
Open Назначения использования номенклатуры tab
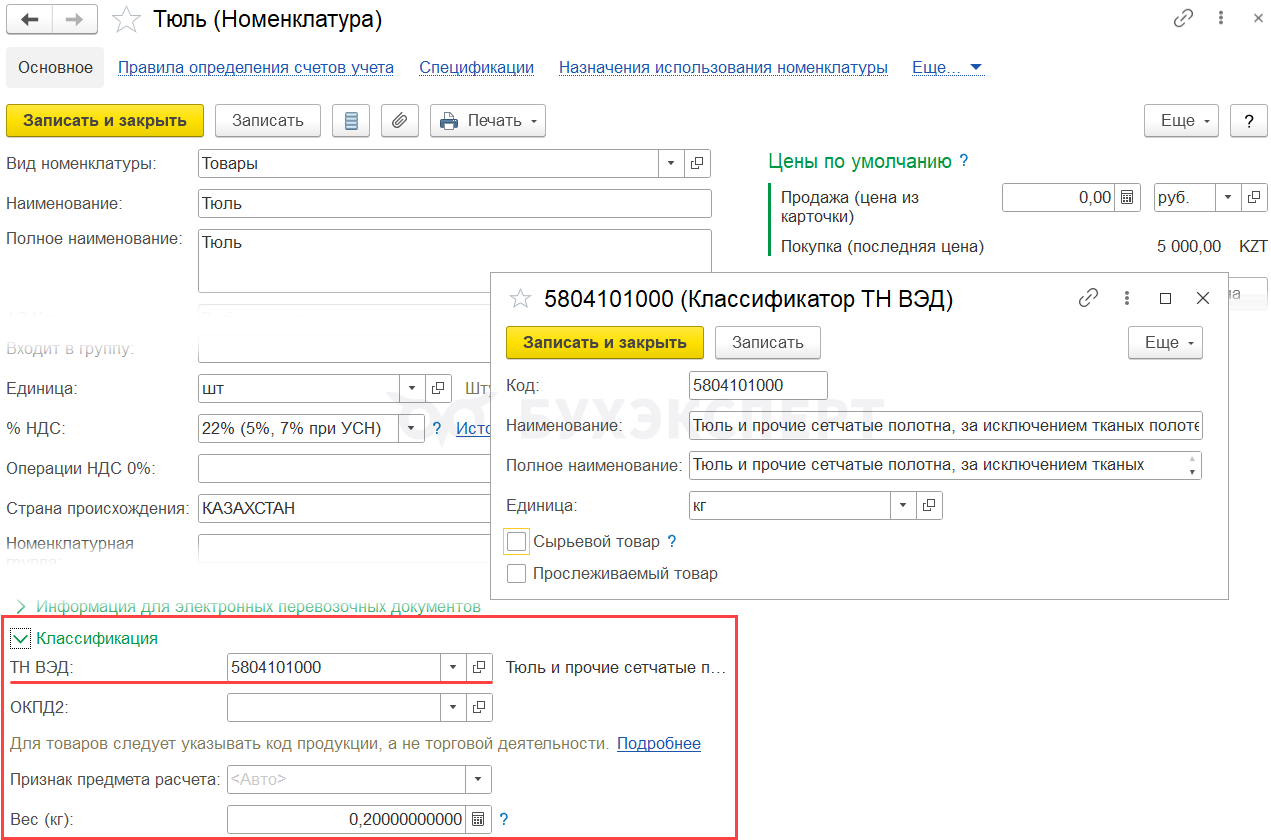tap(723, 67)
